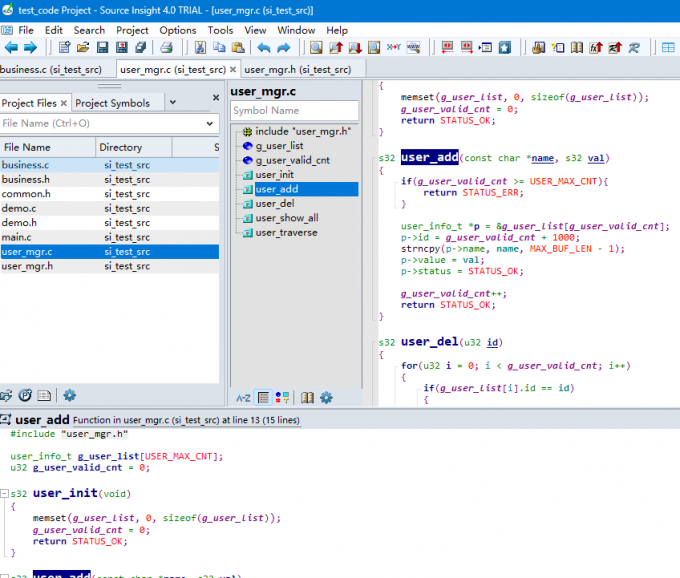
Task: Open the Options menu
Action: [178, 30]
